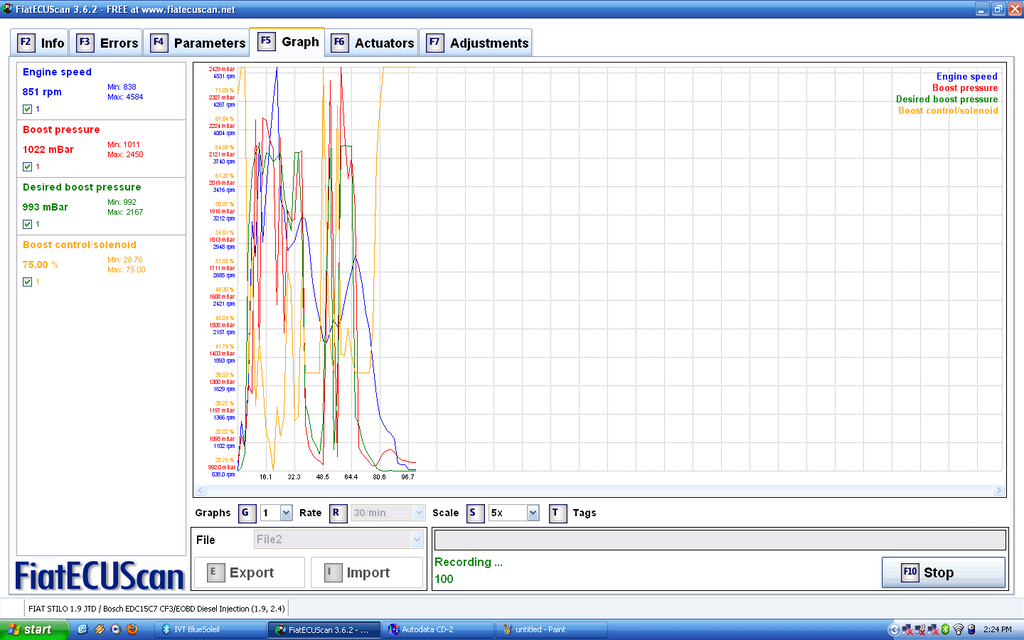Toggle Boost pressure graph checkbox
1024x640 pixels.
pos(27,167)
